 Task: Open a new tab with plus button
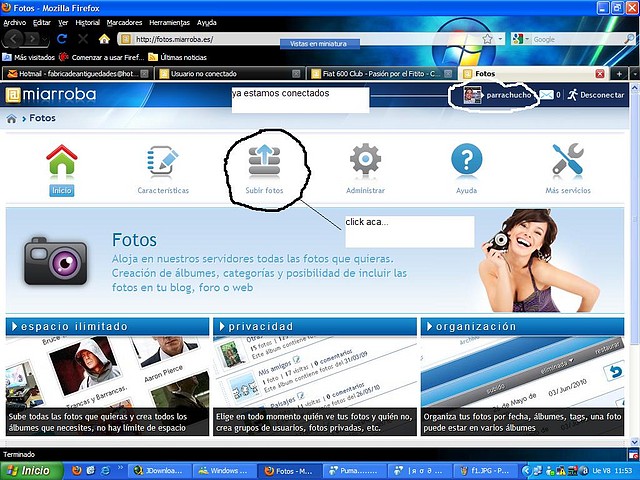click(619, 74)
